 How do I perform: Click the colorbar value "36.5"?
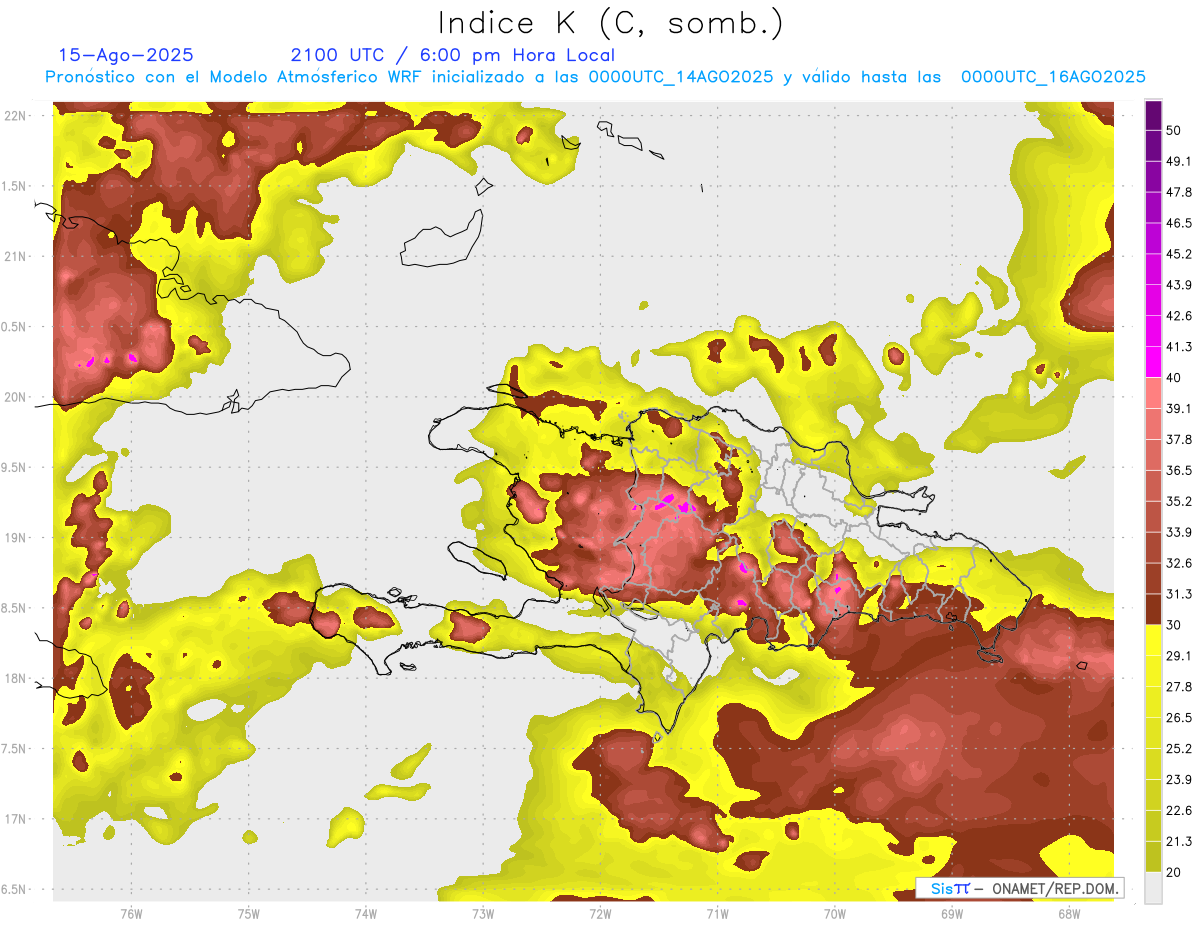1178,470
